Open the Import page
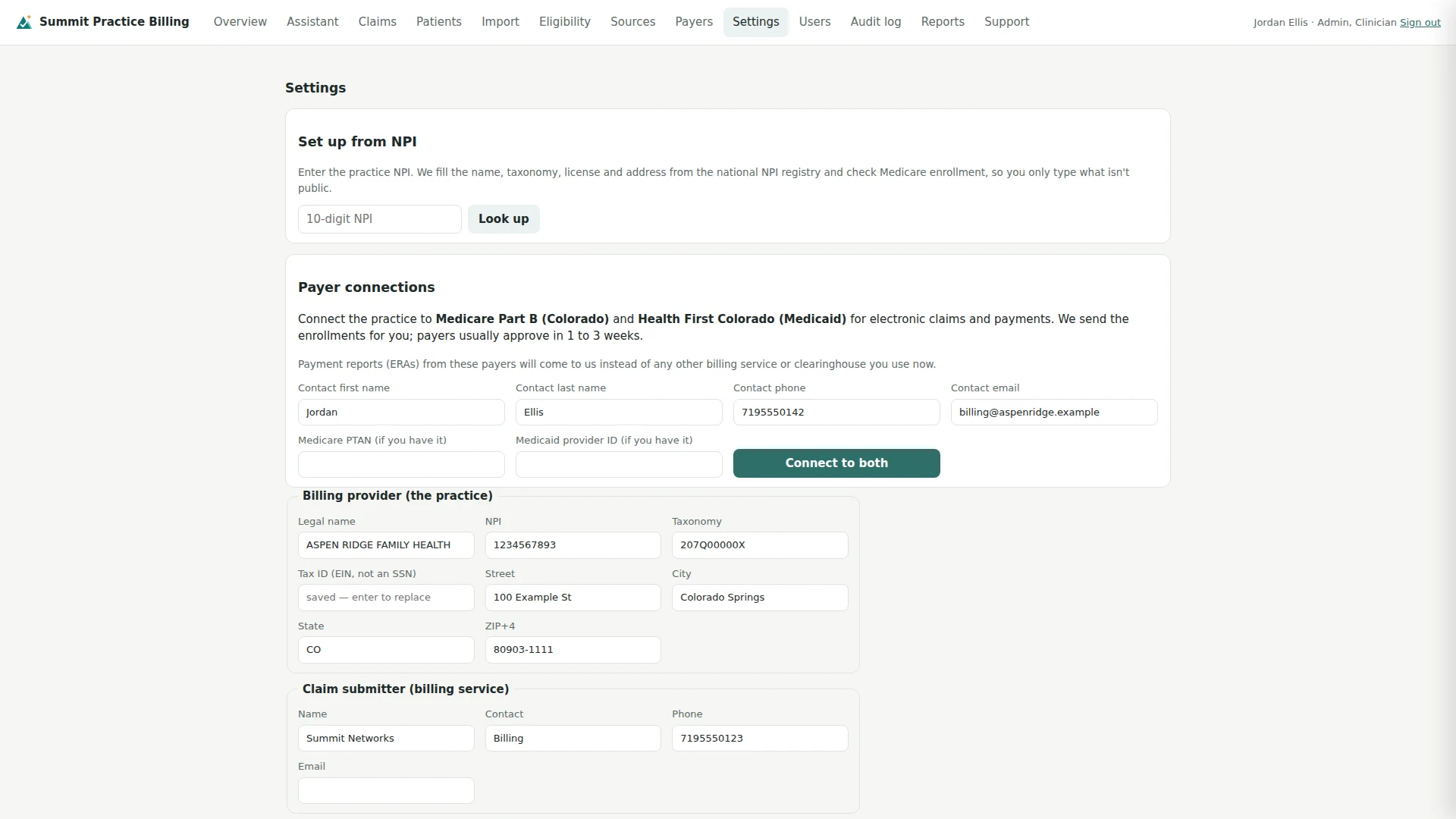This screenshot has width=1456, height=819. [500, 22]
